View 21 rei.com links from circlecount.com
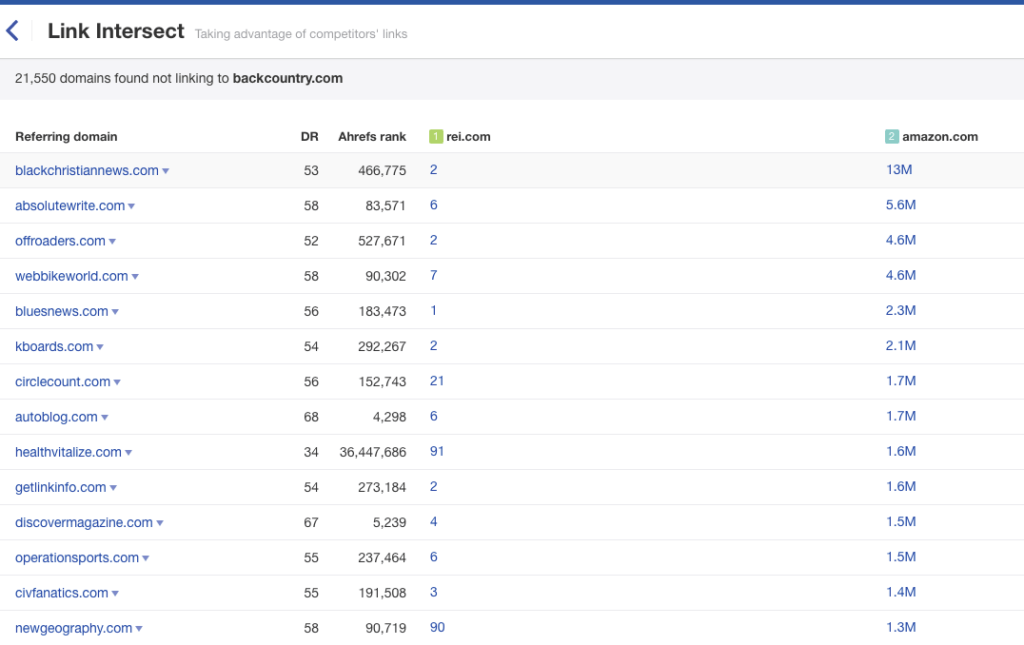This screenshot has height=645, width=1024. click(437, 381)
